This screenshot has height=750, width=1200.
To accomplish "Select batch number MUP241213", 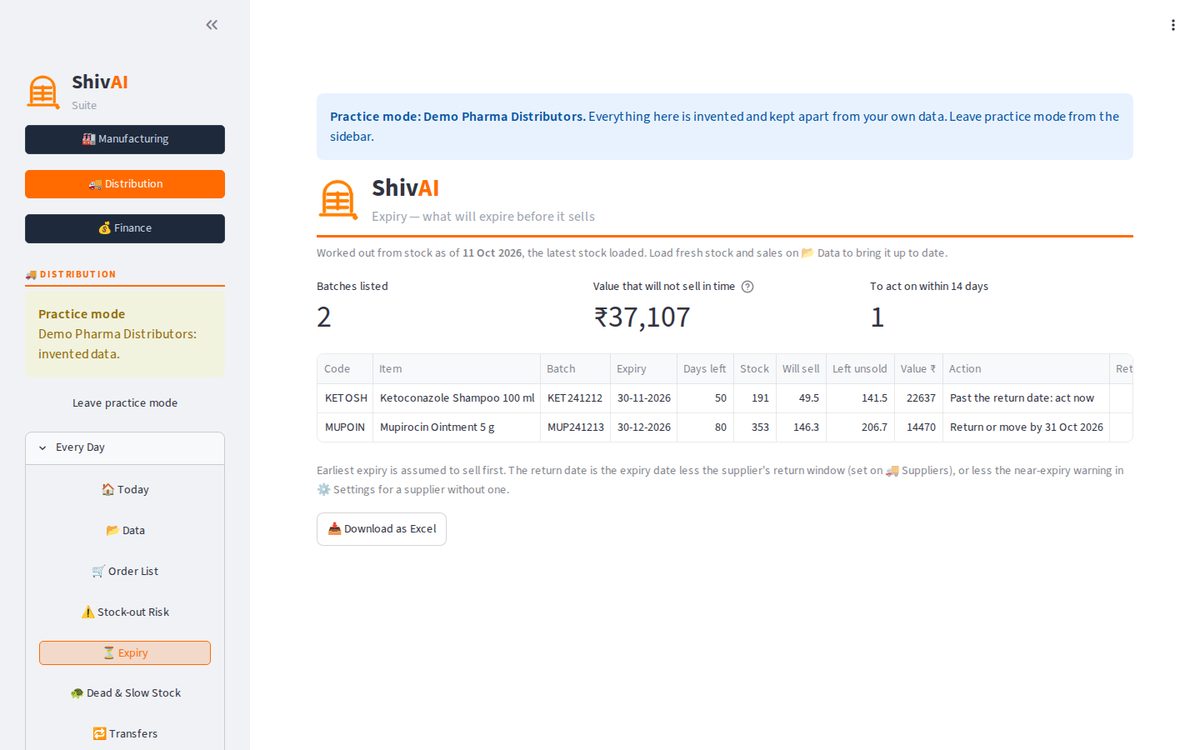I will click(x=575, y=427).
